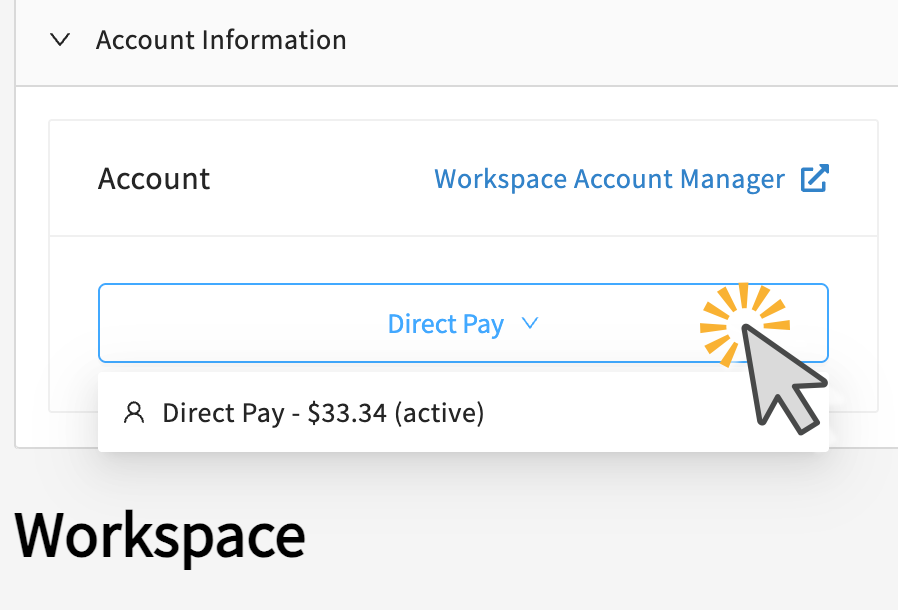Click the word "Workspace" in the blue link

(500, 179)
